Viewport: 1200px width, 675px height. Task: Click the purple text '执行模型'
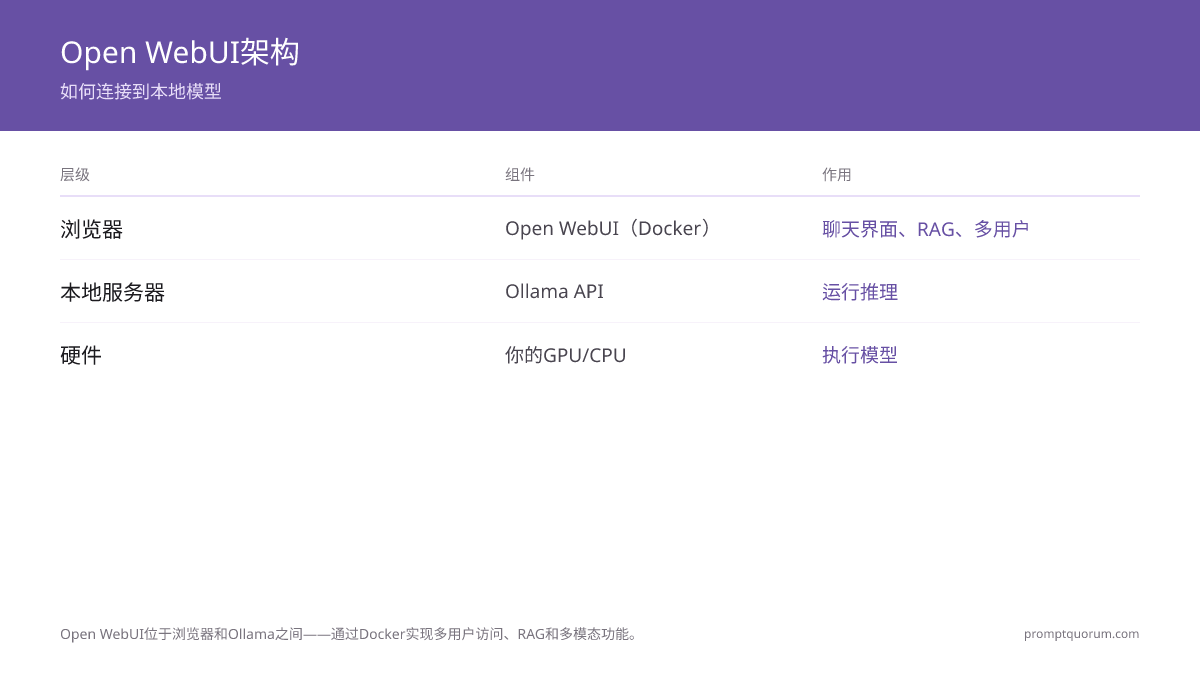(x=860, y=355)
